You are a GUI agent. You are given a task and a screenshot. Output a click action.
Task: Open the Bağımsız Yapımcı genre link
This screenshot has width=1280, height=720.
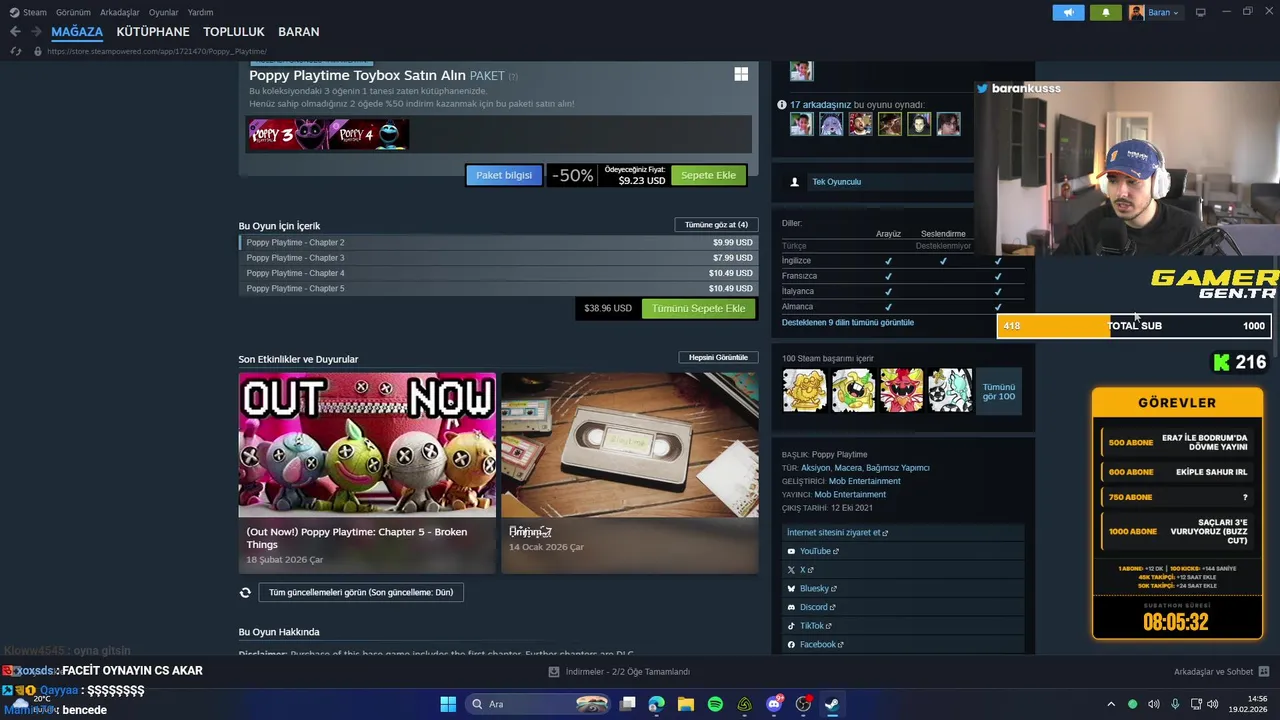click(x=898, y=468)
